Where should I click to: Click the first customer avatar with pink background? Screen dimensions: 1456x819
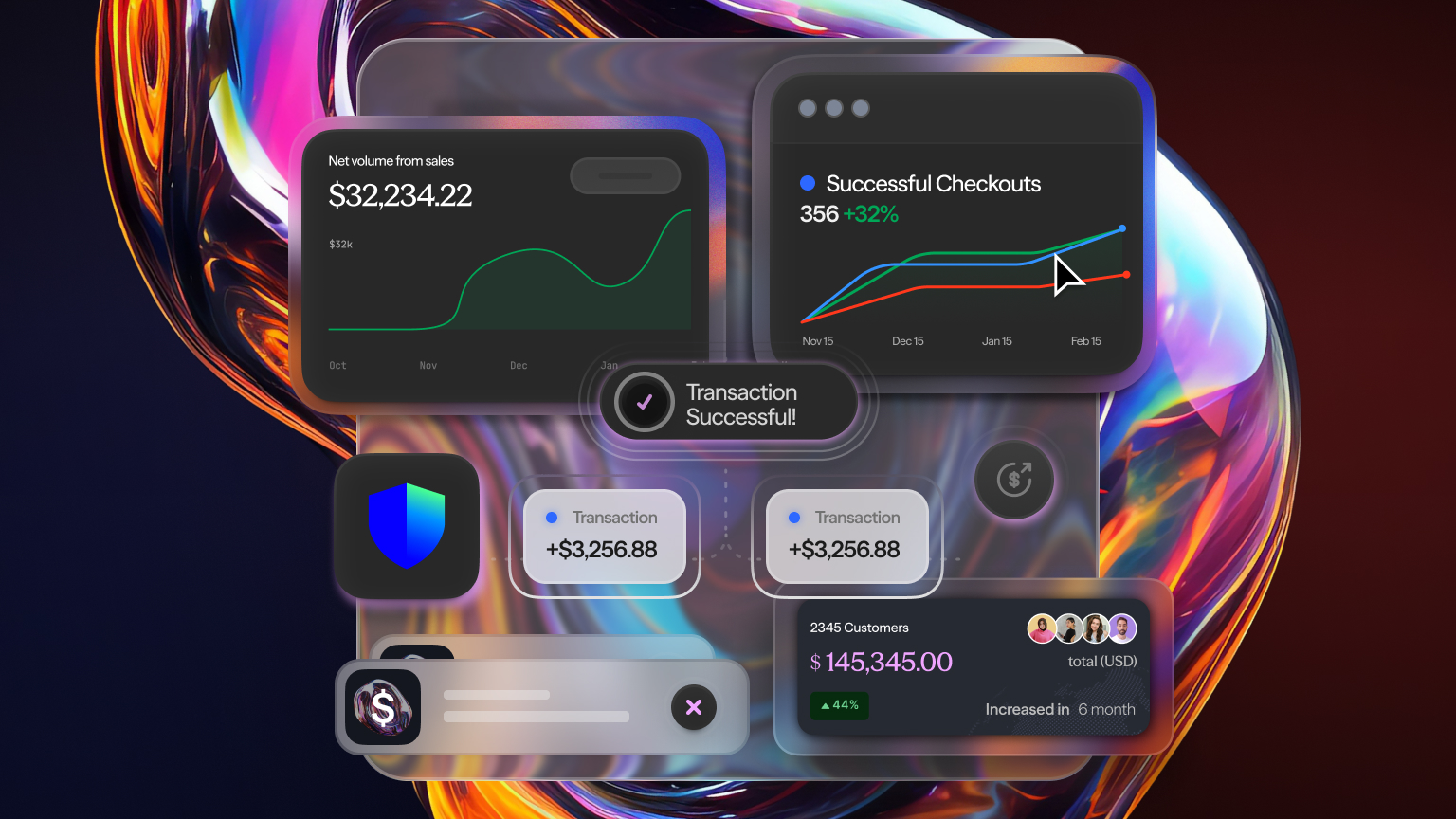(1042, 628)
